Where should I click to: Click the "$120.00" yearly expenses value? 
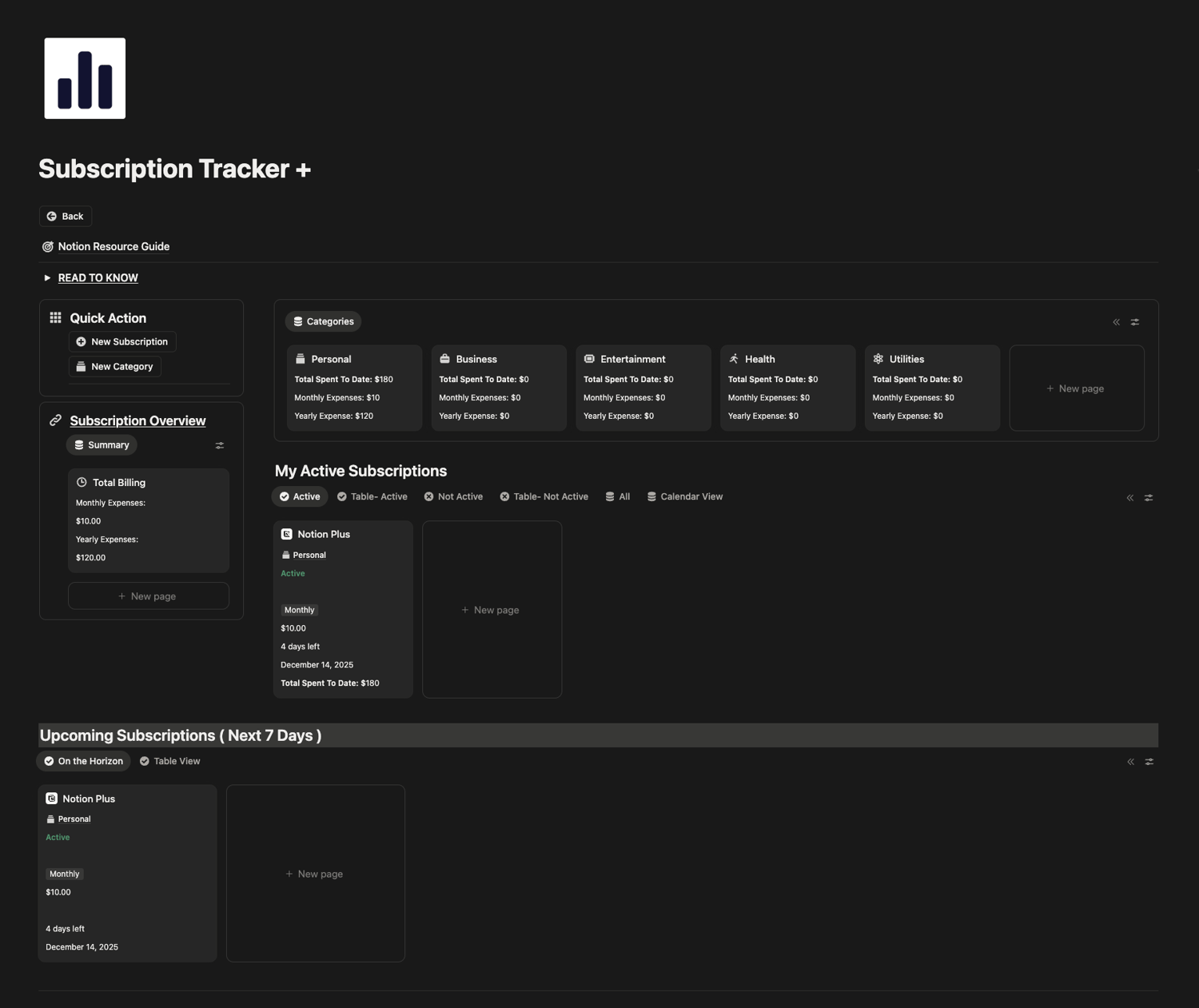pos(90,558)
